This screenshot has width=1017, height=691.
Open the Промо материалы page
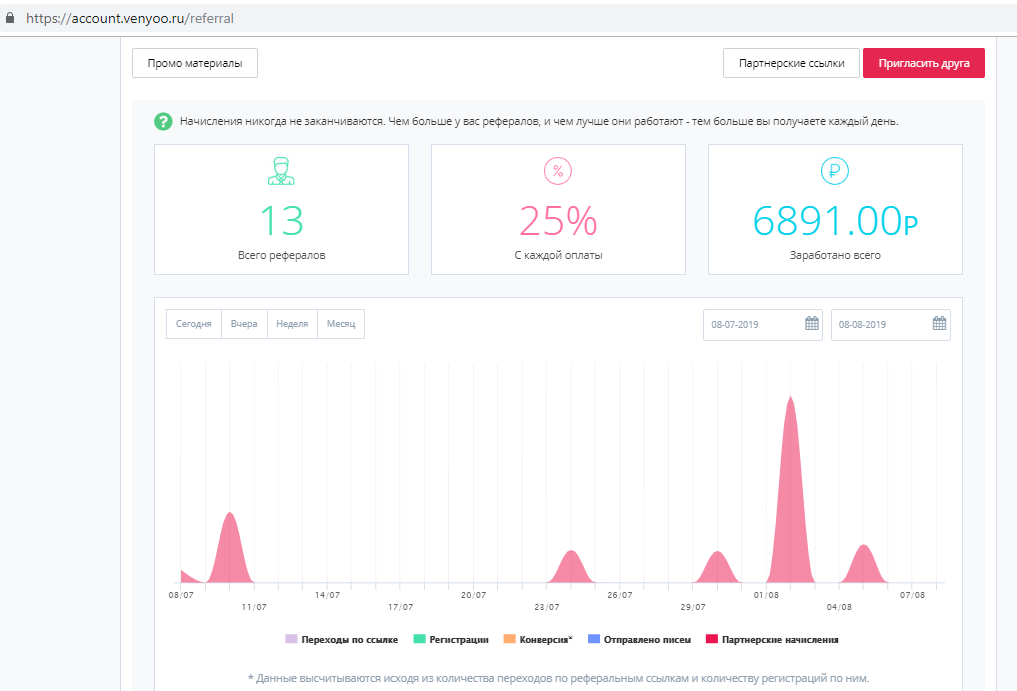click(x=195, y=63)
